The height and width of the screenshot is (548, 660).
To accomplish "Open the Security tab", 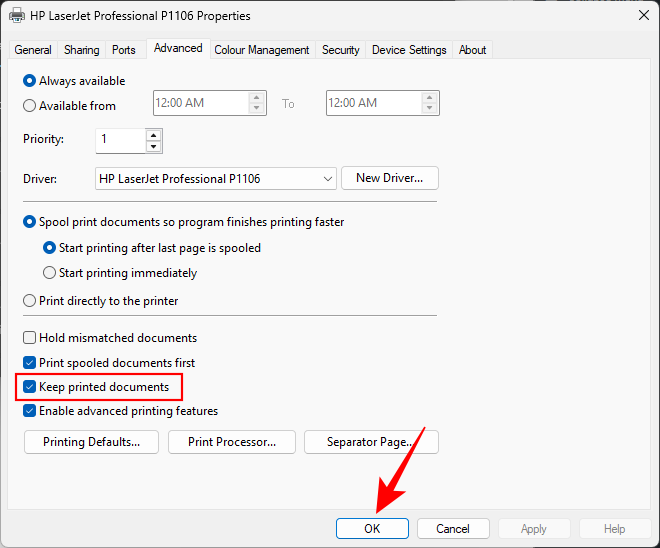I will [340, 50].
